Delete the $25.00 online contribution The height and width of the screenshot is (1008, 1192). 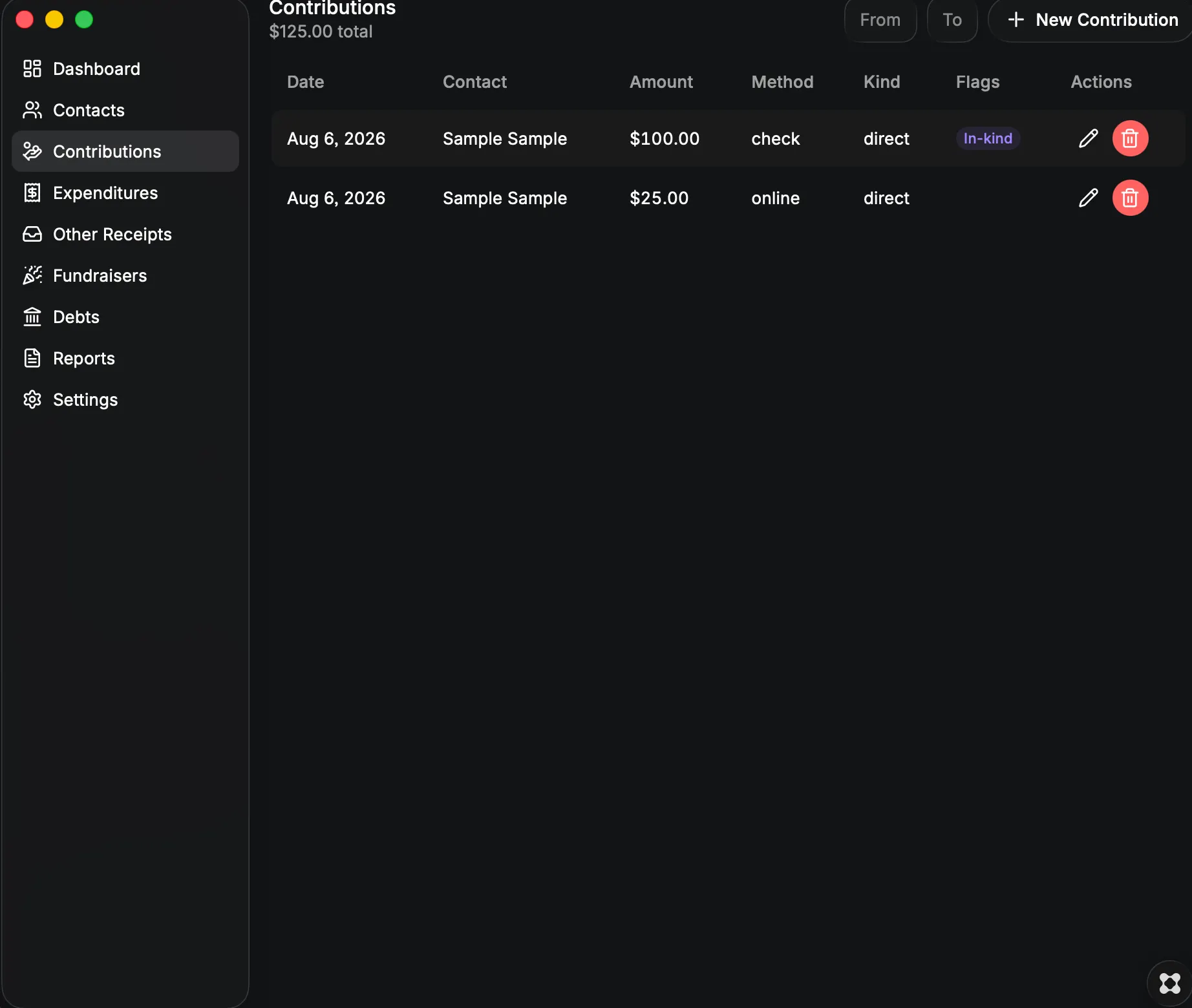1130,198
